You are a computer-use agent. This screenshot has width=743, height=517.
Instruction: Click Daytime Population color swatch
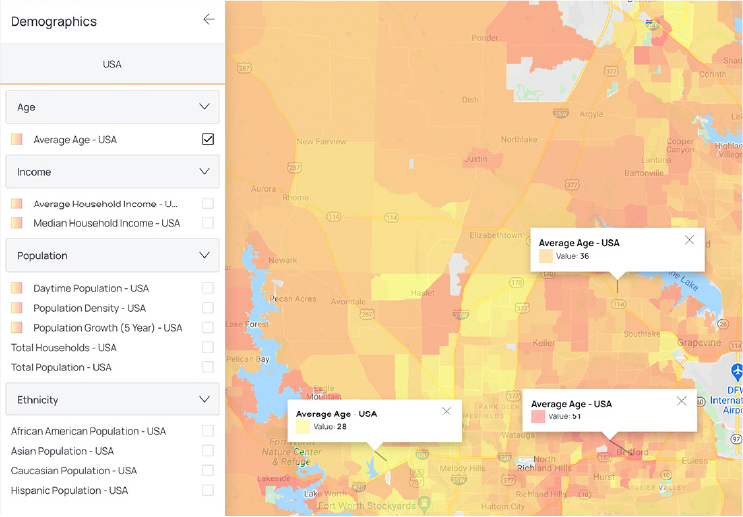pyautogui.click(x=17, y=288)
